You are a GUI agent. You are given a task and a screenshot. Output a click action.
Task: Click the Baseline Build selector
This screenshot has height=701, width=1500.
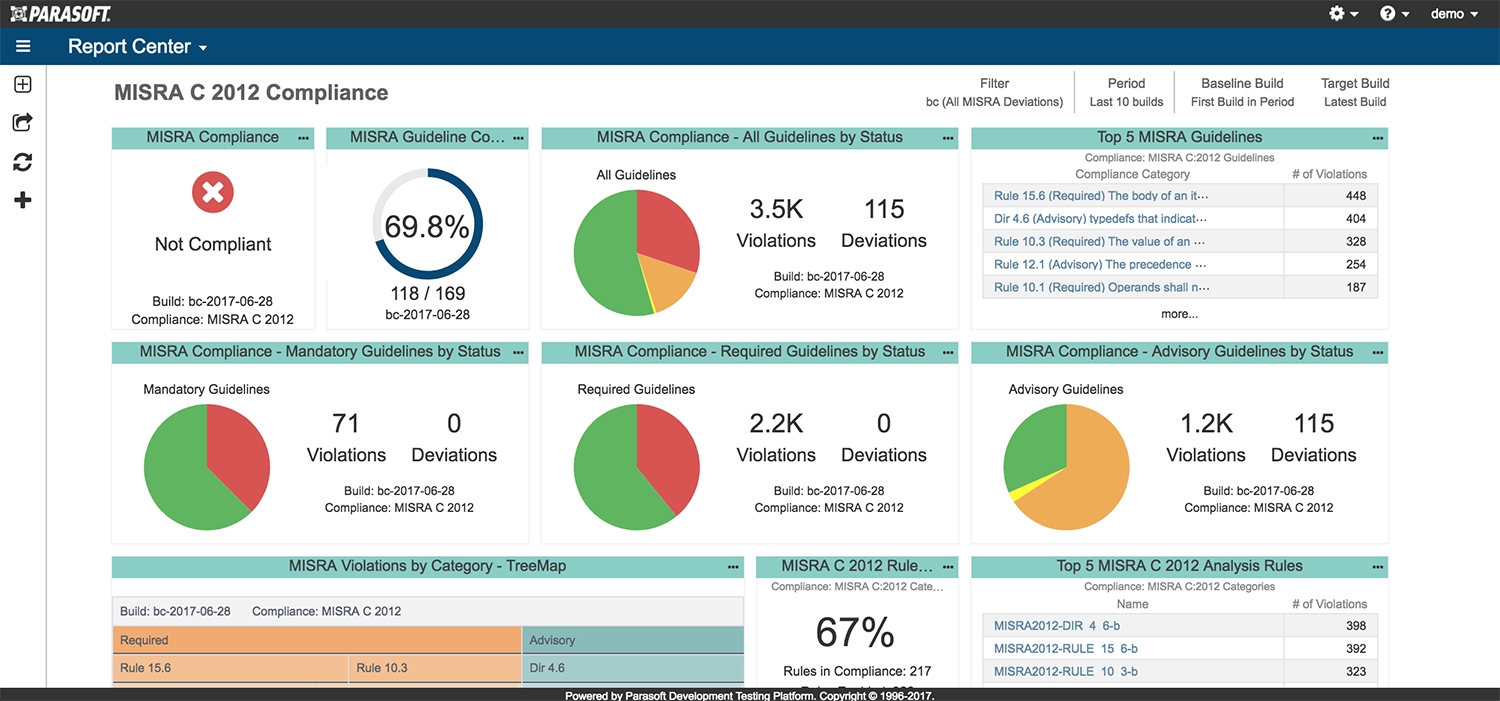1242,92
